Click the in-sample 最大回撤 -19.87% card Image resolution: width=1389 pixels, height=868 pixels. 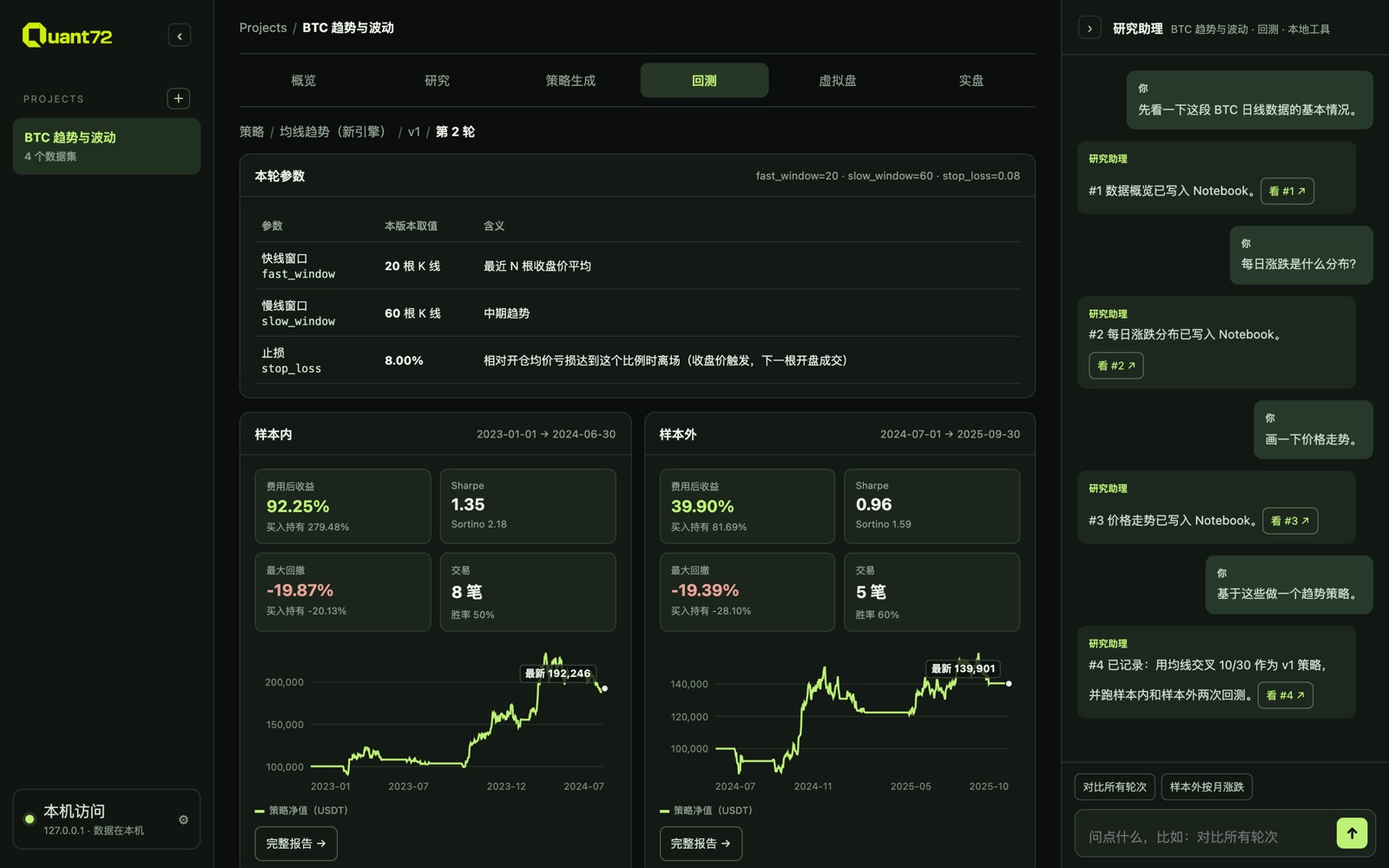pos(343,592)
